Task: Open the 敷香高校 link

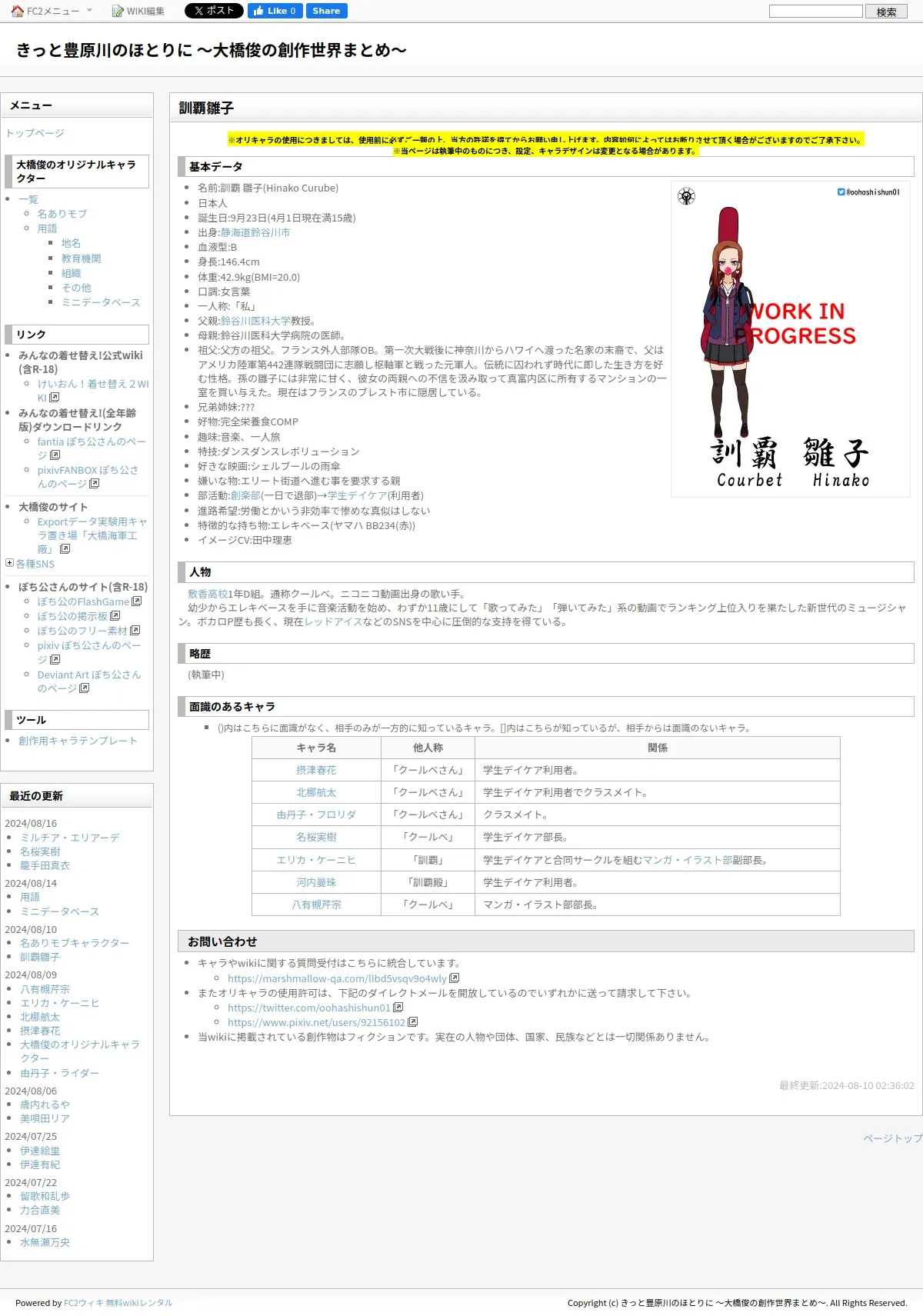Action: pyautogui.click(x=208, y=594)
